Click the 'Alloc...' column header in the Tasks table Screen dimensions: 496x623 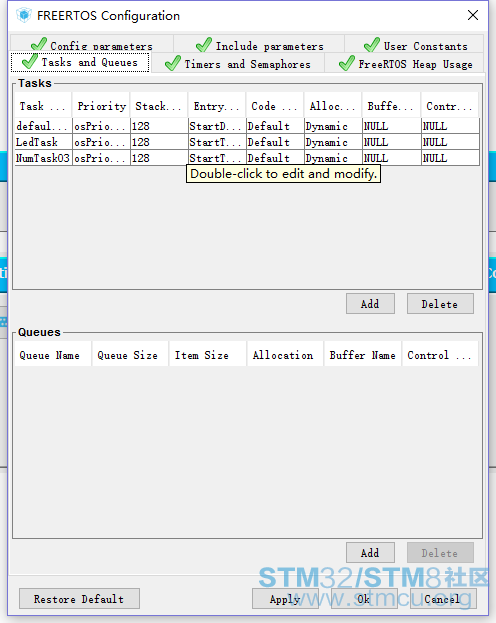pyautogui.click(x=333, y=106)
